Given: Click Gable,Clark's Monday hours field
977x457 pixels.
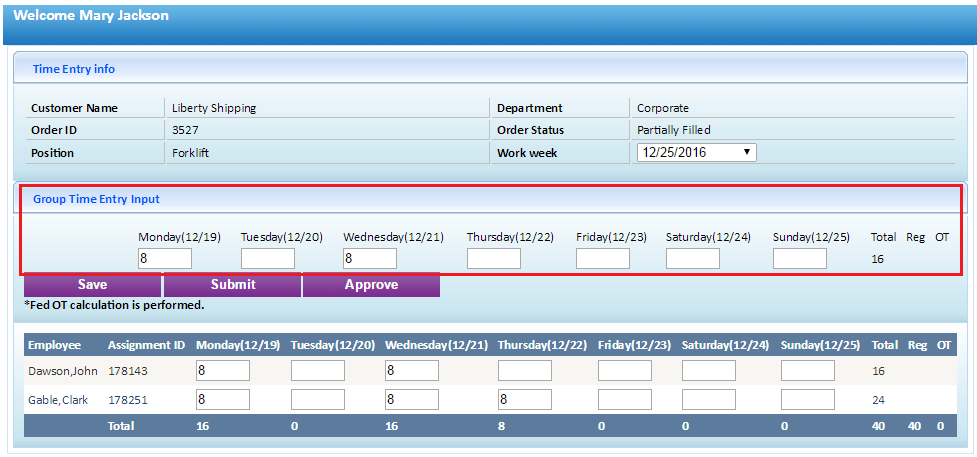Looking at the screenshot, I should tap(223, 400).
